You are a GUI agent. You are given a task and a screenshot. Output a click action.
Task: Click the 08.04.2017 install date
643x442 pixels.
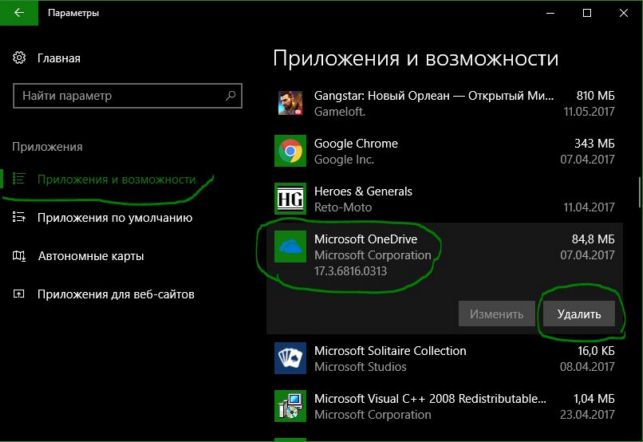click(587, 367)
